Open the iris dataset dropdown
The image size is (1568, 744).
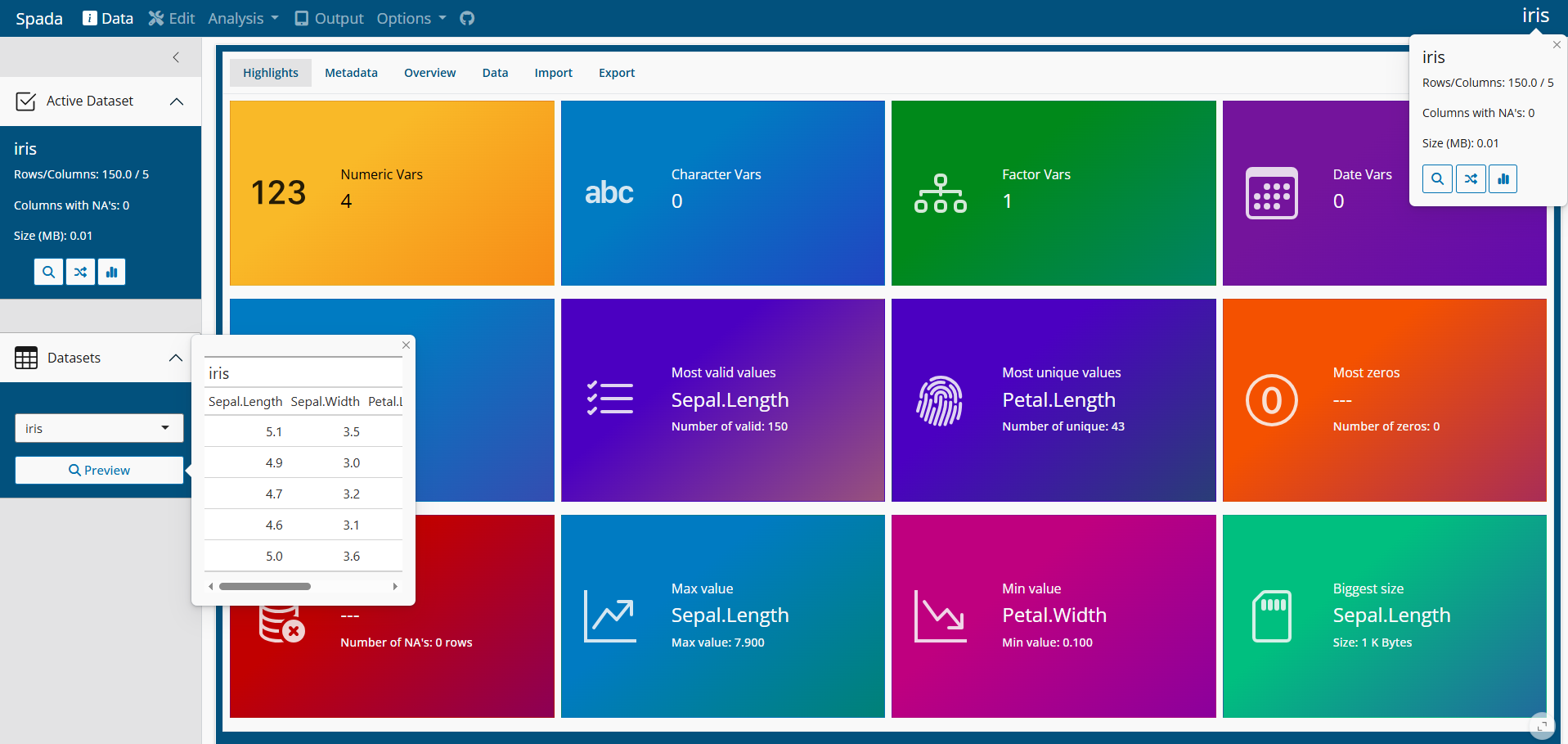tap(99, 428)
